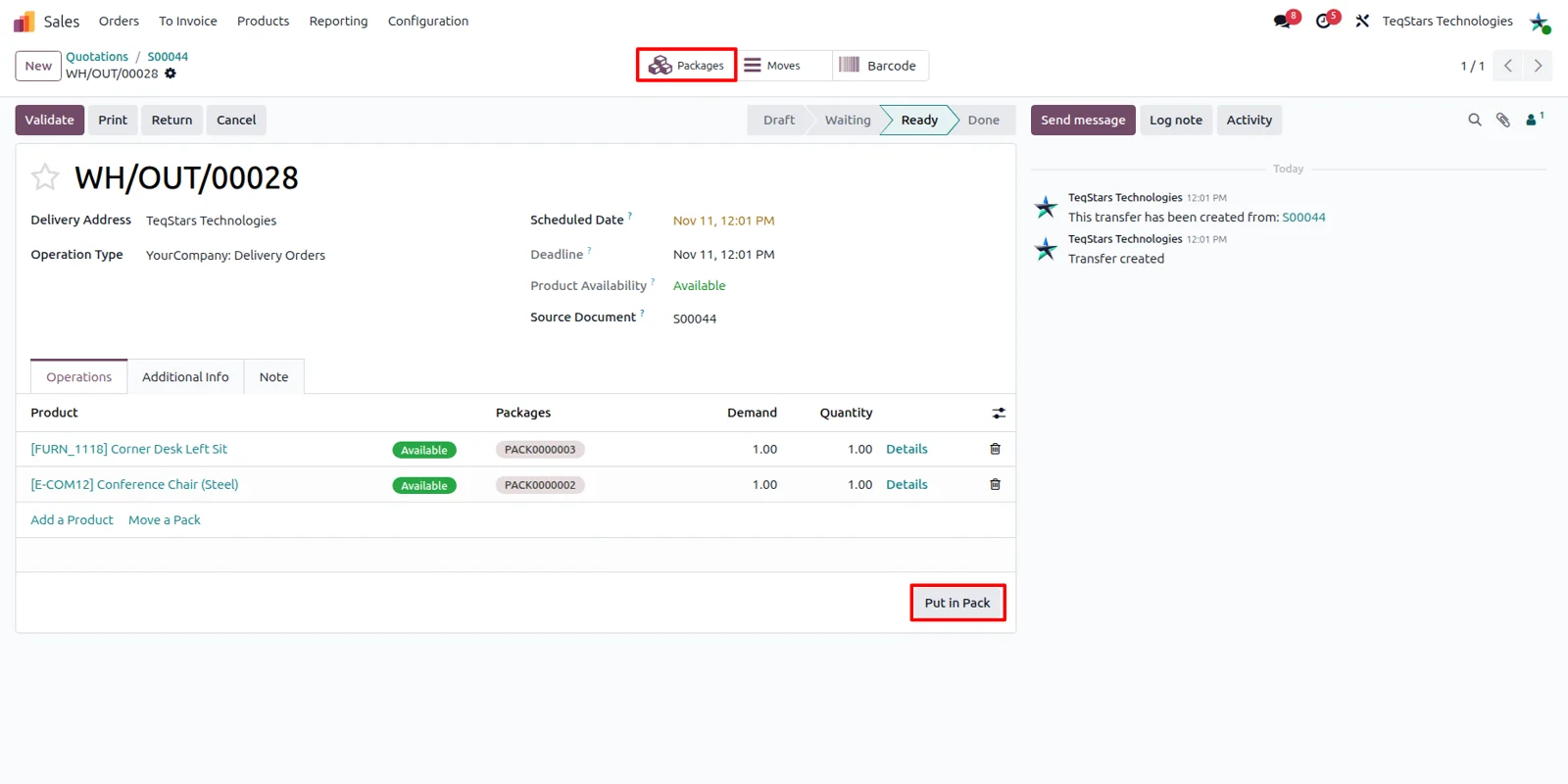Image resolution: width=1568 pixels, height=784 pixels.
Task: Cancel the delivery transfer
Action: [x=236, y=121]
